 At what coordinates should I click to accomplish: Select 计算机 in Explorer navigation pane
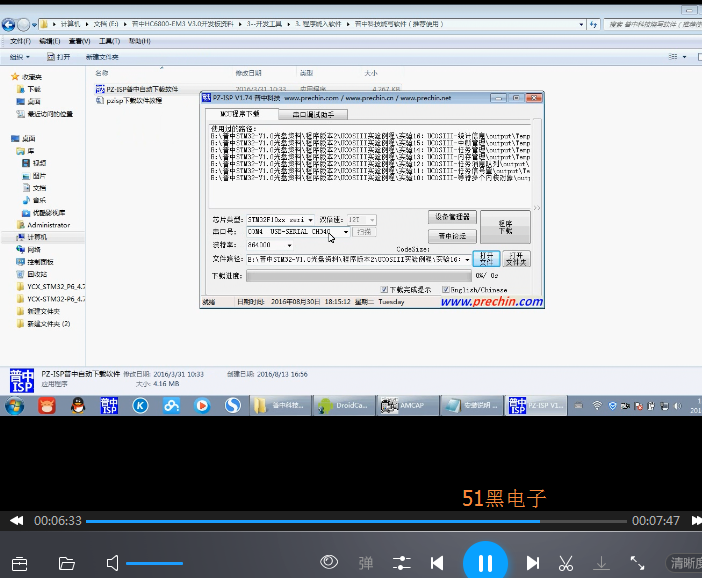[32, 237]
